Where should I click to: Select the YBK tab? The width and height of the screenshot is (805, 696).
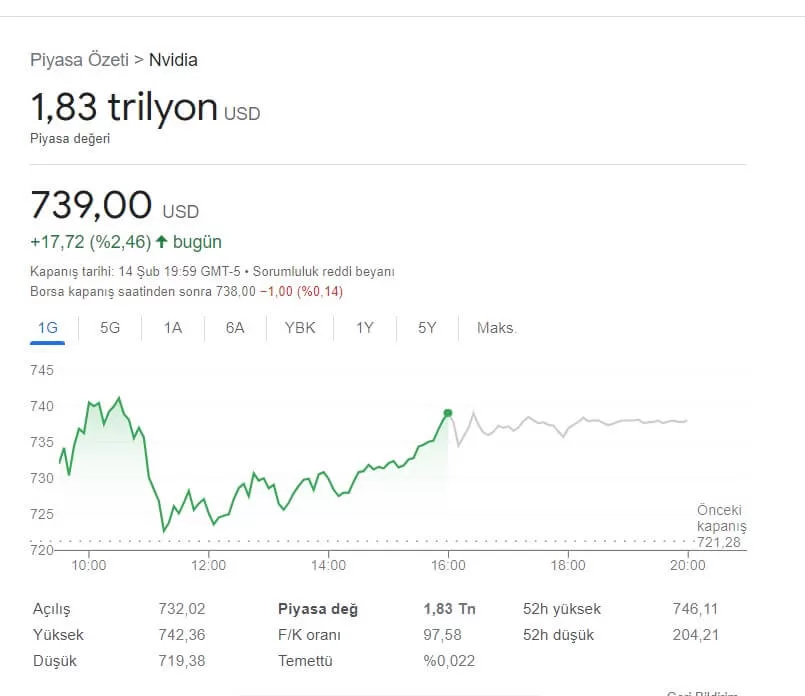(x=300, y=328)
